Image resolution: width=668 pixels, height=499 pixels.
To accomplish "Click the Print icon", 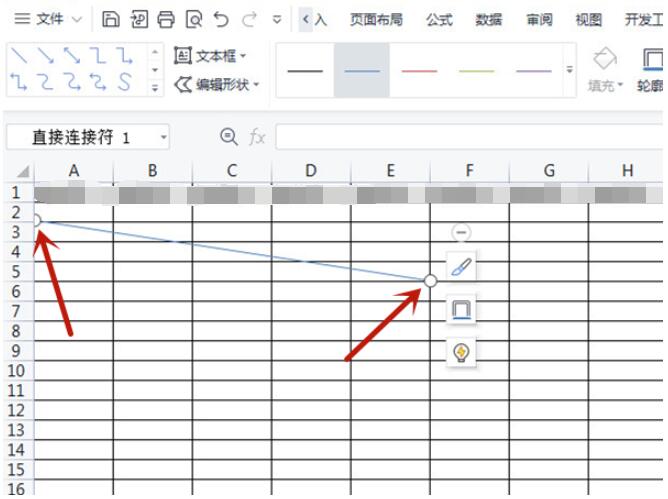I will (x=166, y=19).
